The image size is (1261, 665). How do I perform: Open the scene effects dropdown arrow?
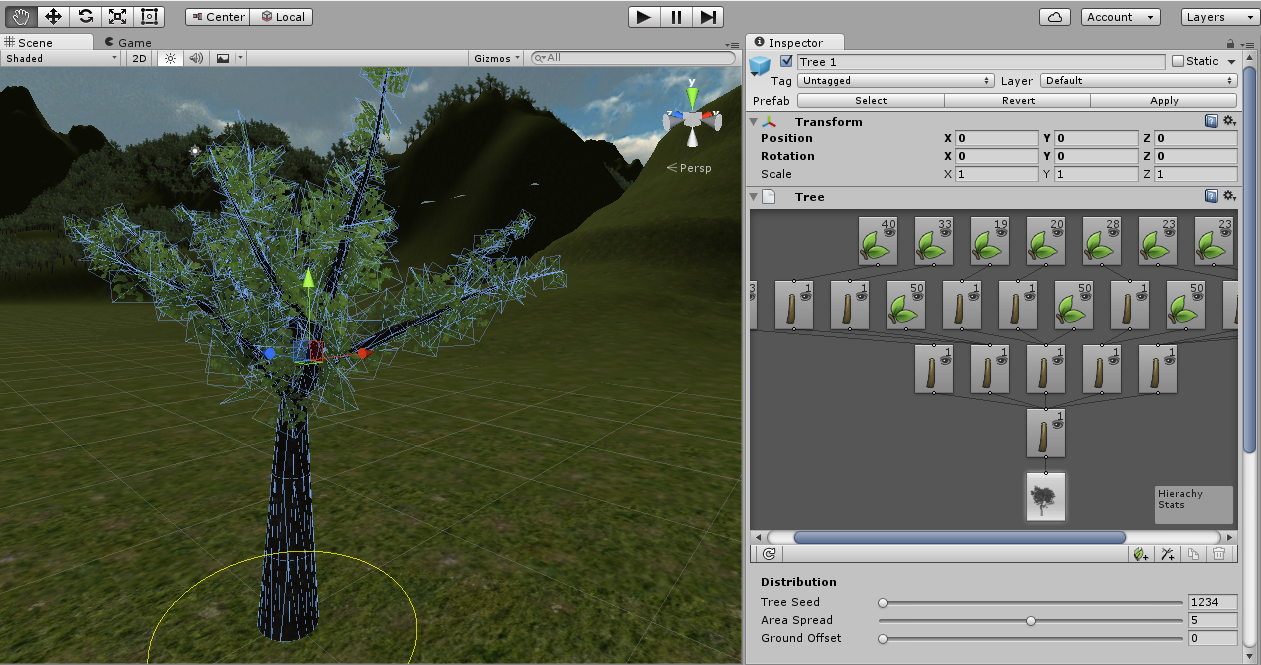tap(241, 58)
